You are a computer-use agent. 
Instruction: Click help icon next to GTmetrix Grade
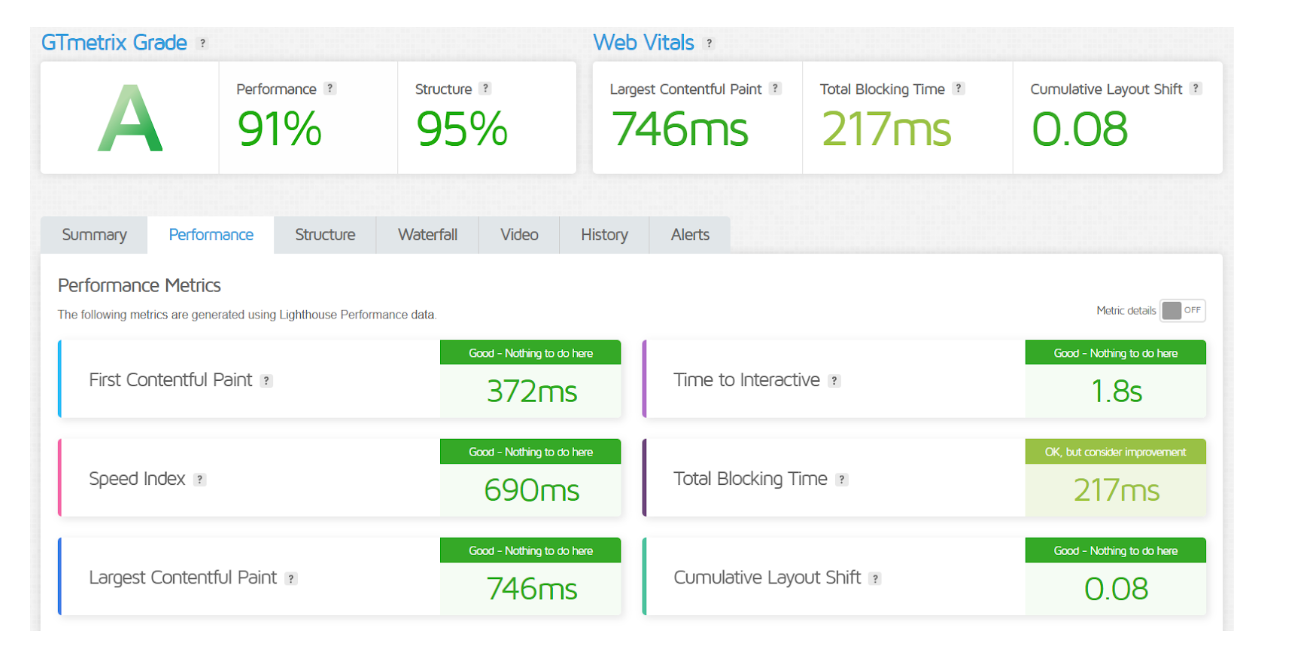coord(202,44)
